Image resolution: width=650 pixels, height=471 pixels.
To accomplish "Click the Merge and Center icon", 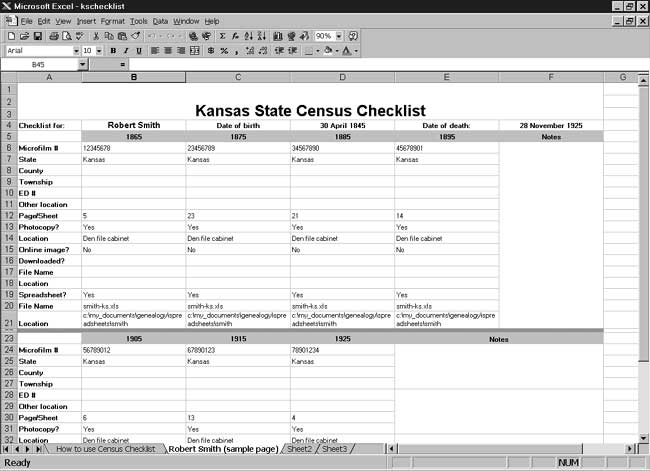I will (x=192, y=51).
